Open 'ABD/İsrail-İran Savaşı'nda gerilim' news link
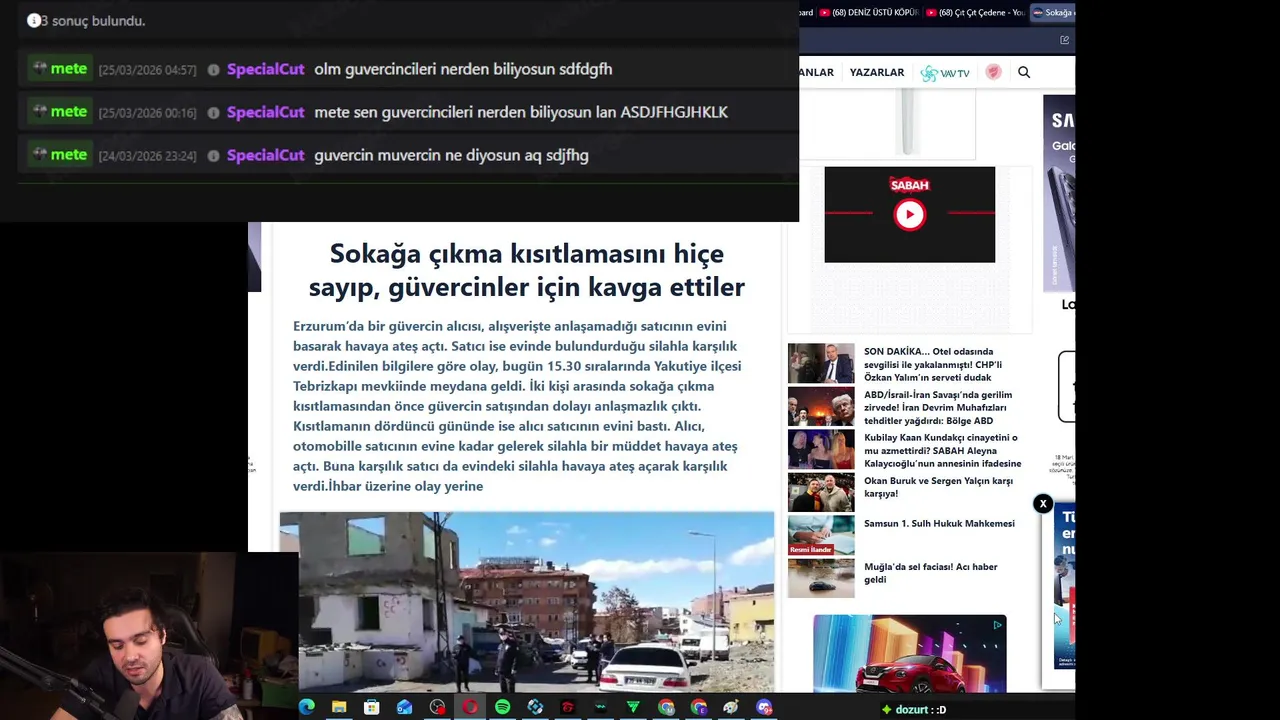Viewport: 1280px width, 720px height. click(x=938, y=407)
